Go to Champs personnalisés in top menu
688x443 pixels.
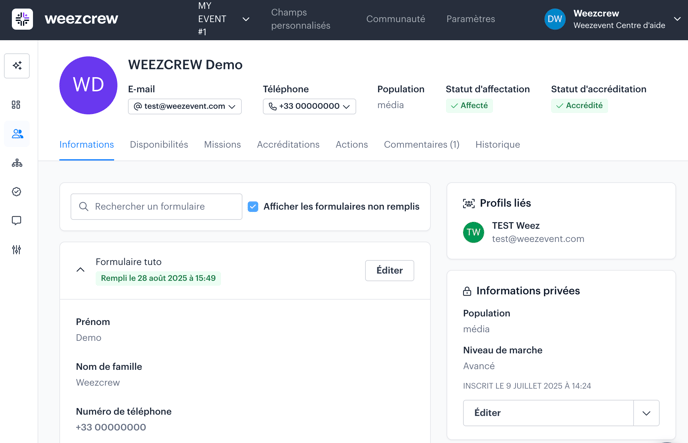coord(301,19)
